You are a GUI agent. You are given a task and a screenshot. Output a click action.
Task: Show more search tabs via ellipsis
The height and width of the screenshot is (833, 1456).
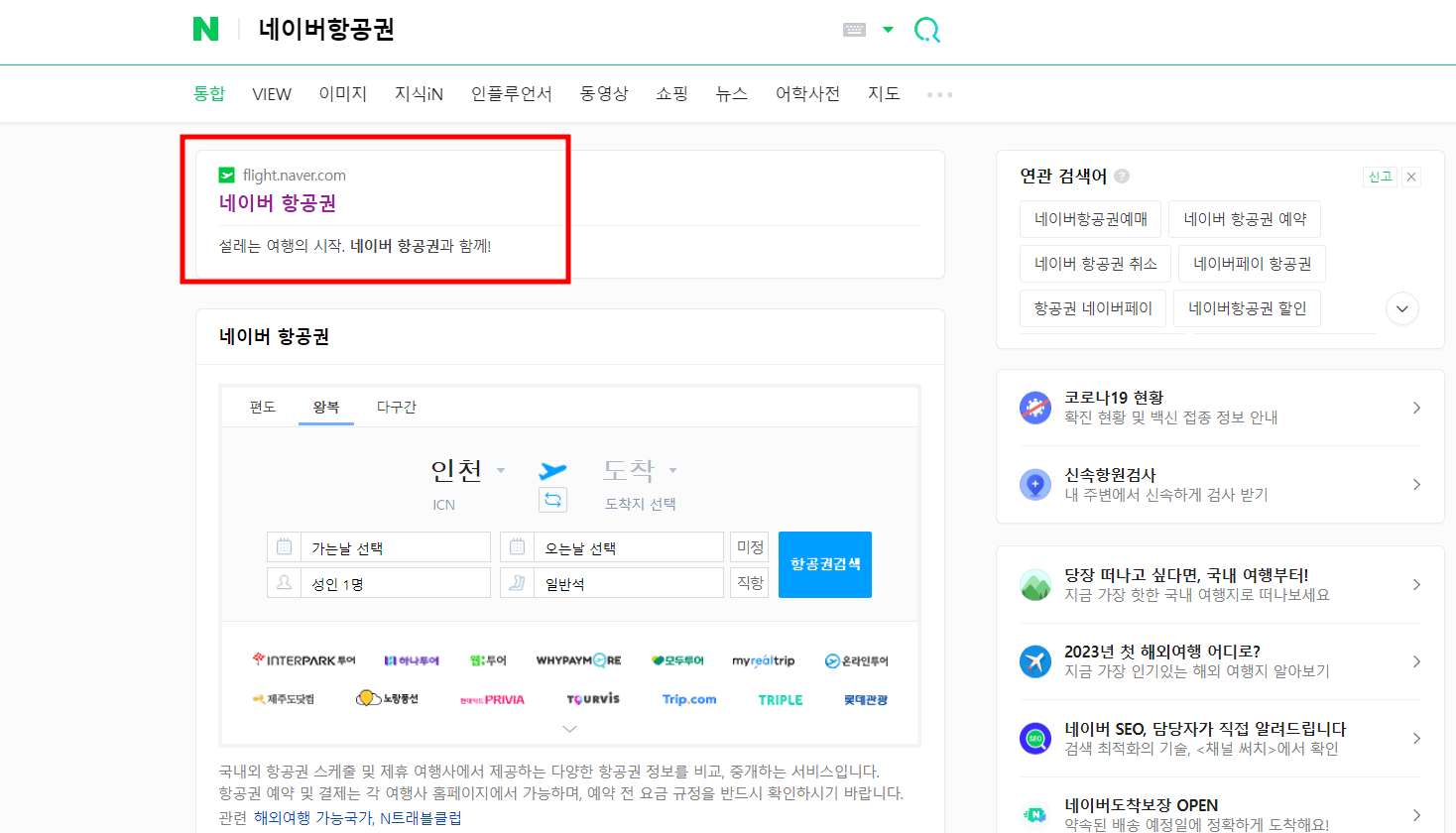939,94
